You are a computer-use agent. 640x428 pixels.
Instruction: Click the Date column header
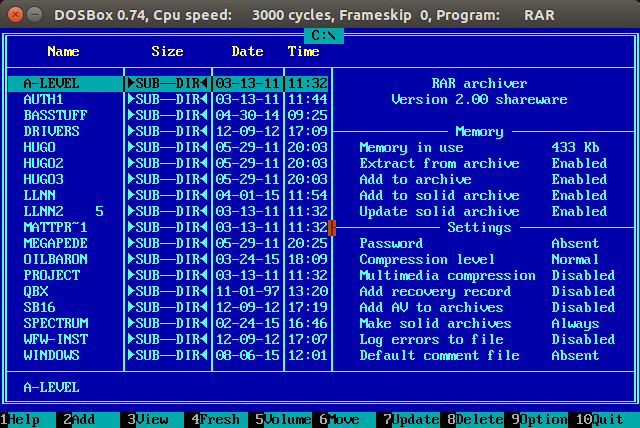(247, 51)
